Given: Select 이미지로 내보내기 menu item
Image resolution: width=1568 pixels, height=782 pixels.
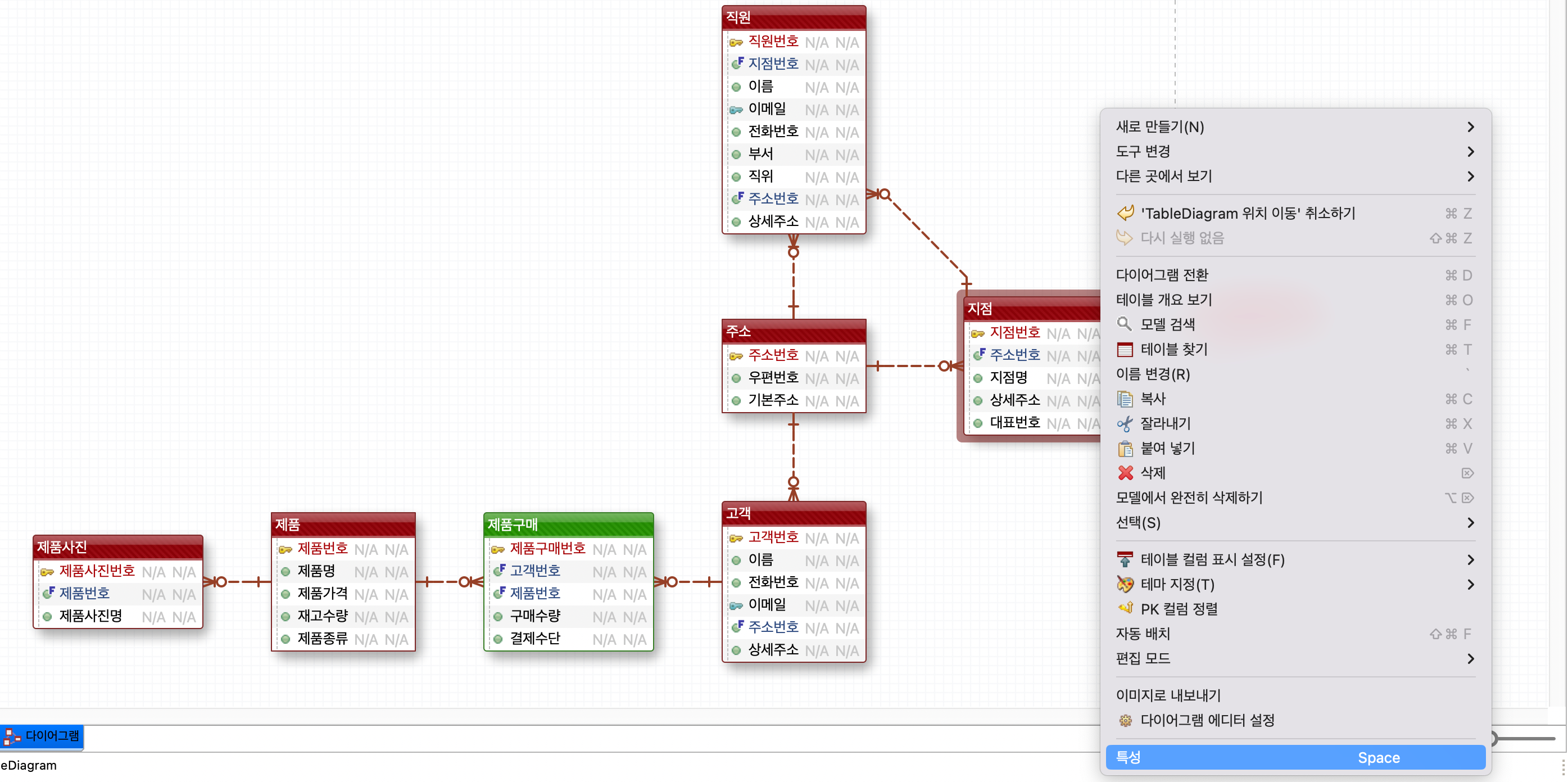Looking at the screenshot, I should click(1295, 695).
